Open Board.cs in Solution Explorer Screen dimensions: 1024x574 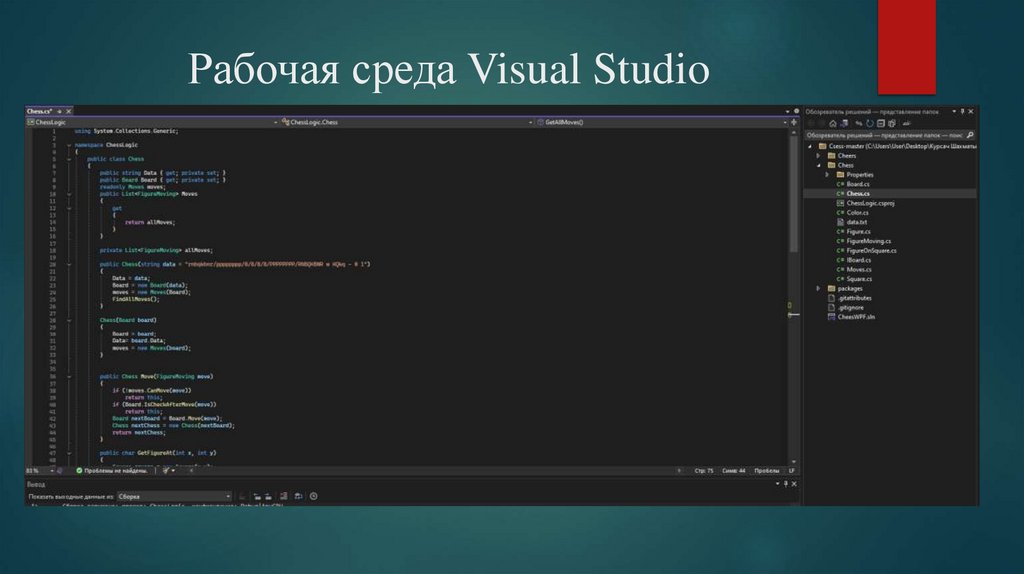click(857, 184)
